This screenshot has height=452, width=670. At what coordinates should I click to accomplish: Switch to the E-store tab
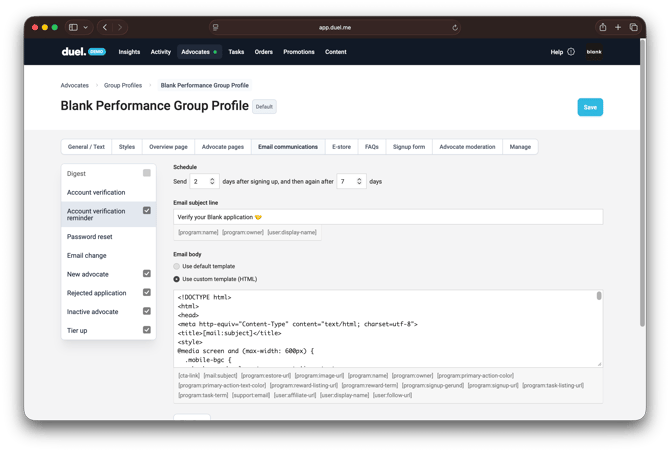341,147
